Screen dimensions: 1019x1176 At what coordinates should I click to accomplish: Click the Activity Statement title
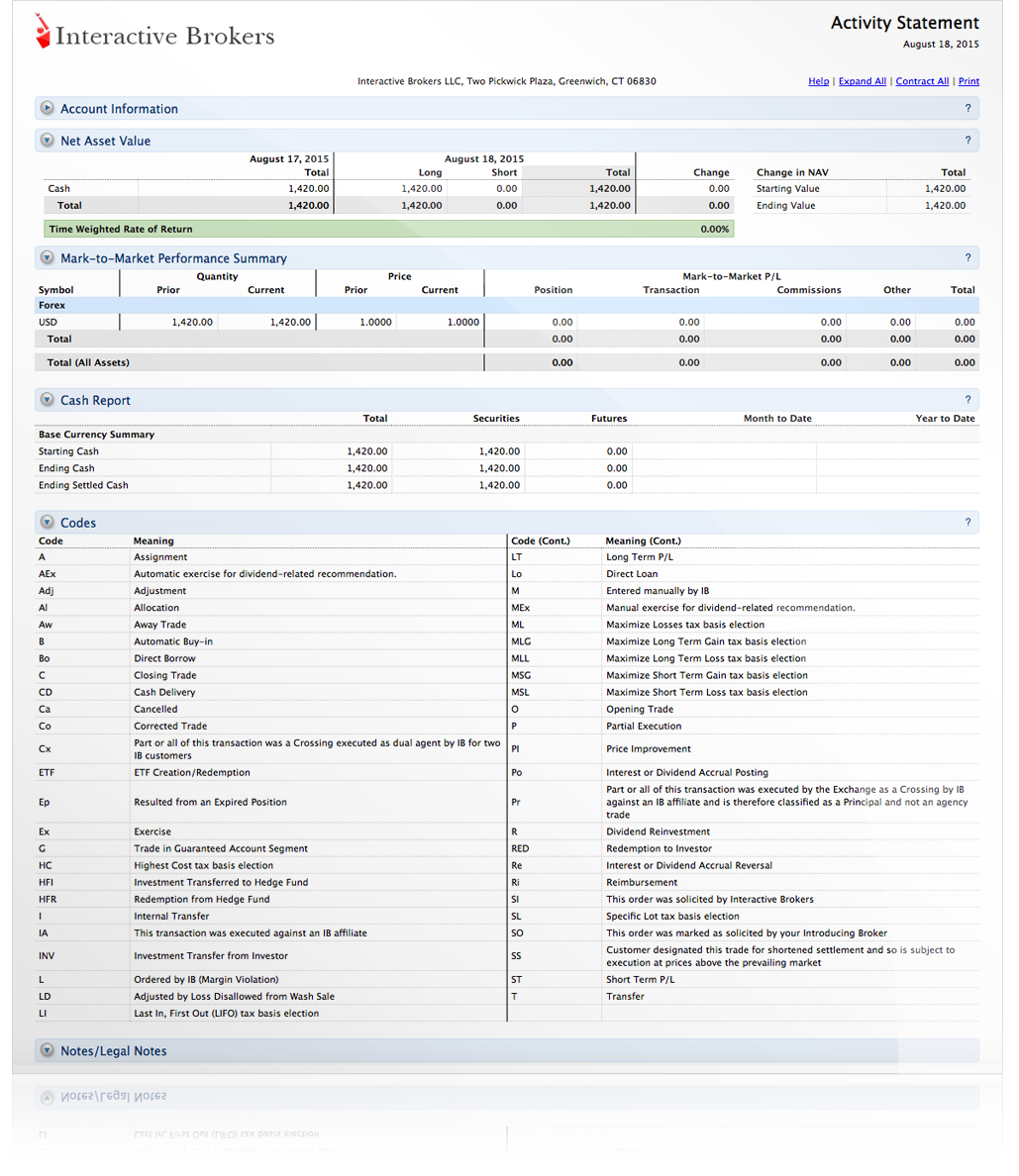(x=904, y=23)
